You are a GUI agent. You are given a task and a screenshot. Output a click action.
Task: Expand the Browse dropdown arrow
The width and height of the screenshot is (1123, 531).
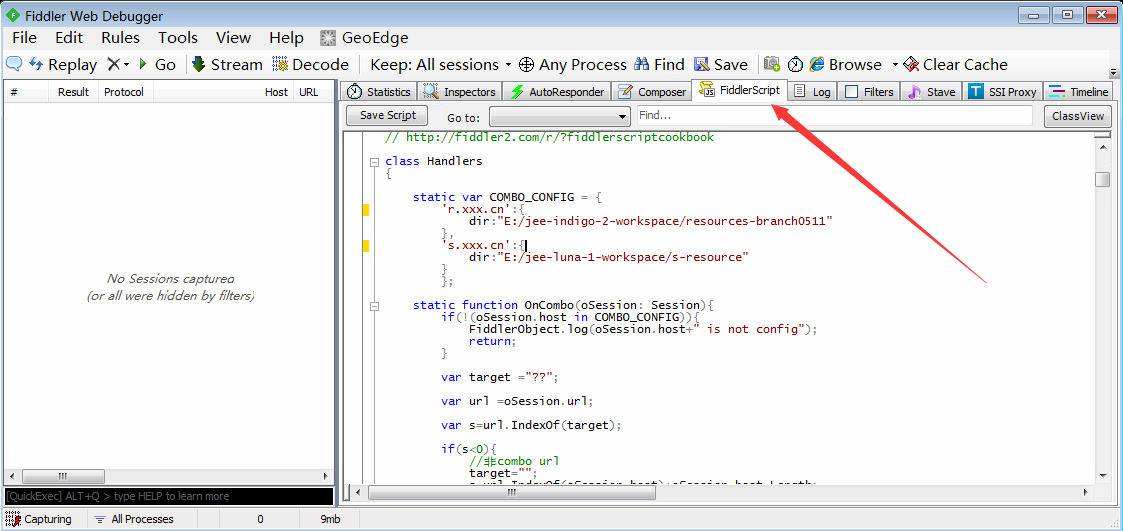(x=895, y=64)
